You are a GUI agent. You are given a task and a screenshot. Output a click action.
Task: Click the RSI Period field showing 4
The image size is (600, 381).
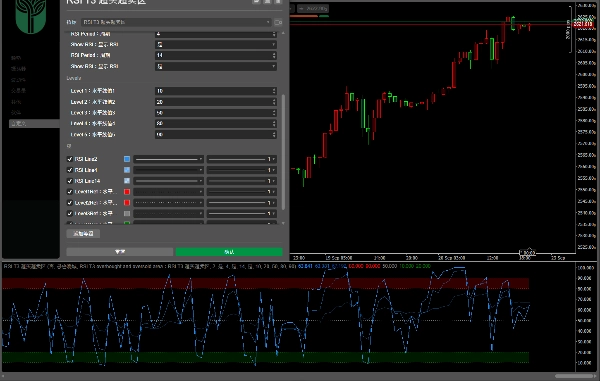pos(216,34)
